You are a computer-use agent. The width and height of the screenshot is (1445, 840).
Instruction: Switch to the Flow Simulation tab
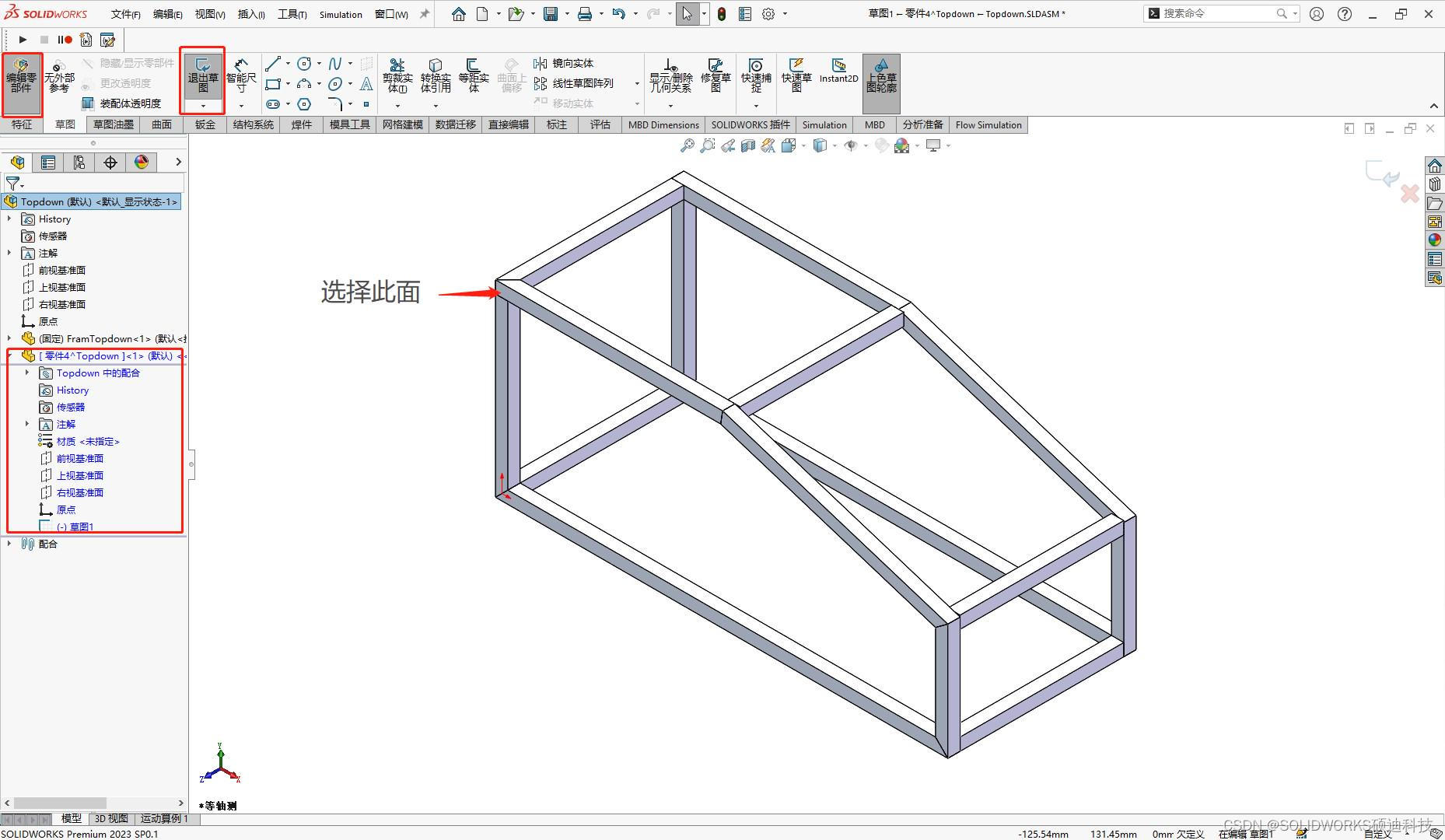point(988,124)
